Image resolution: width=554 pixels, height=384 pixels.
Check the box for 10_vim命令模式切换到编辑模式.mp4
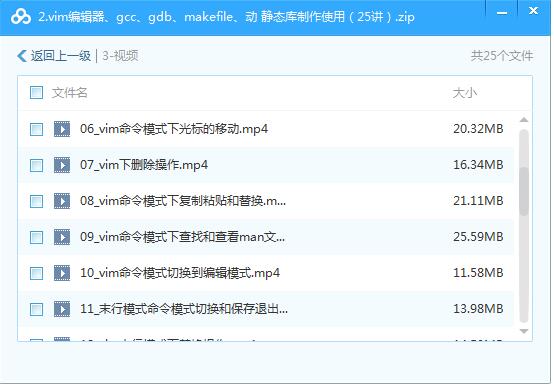tap(36, 273)
